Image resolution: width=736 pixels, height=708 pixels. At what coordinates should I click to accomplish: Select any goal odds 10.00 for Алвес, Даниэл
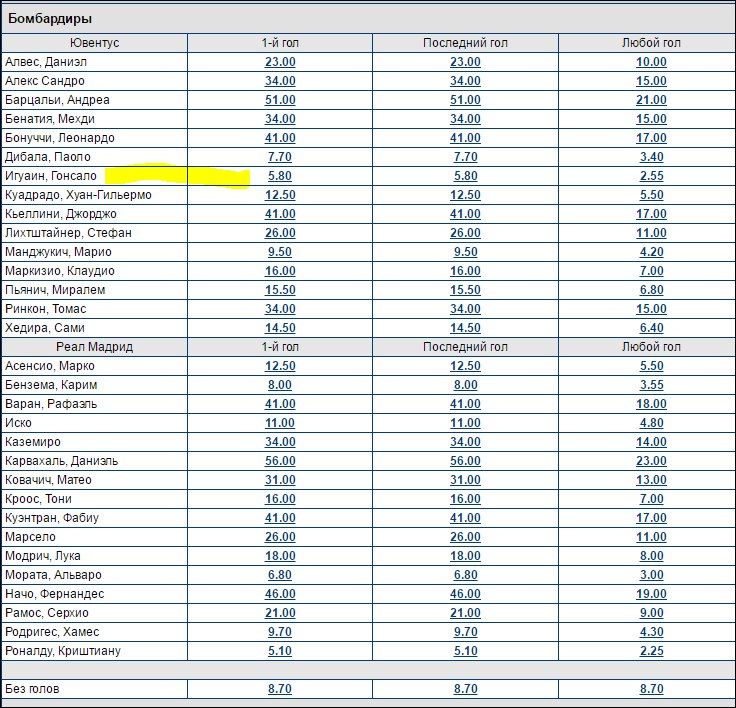[651, 62]
